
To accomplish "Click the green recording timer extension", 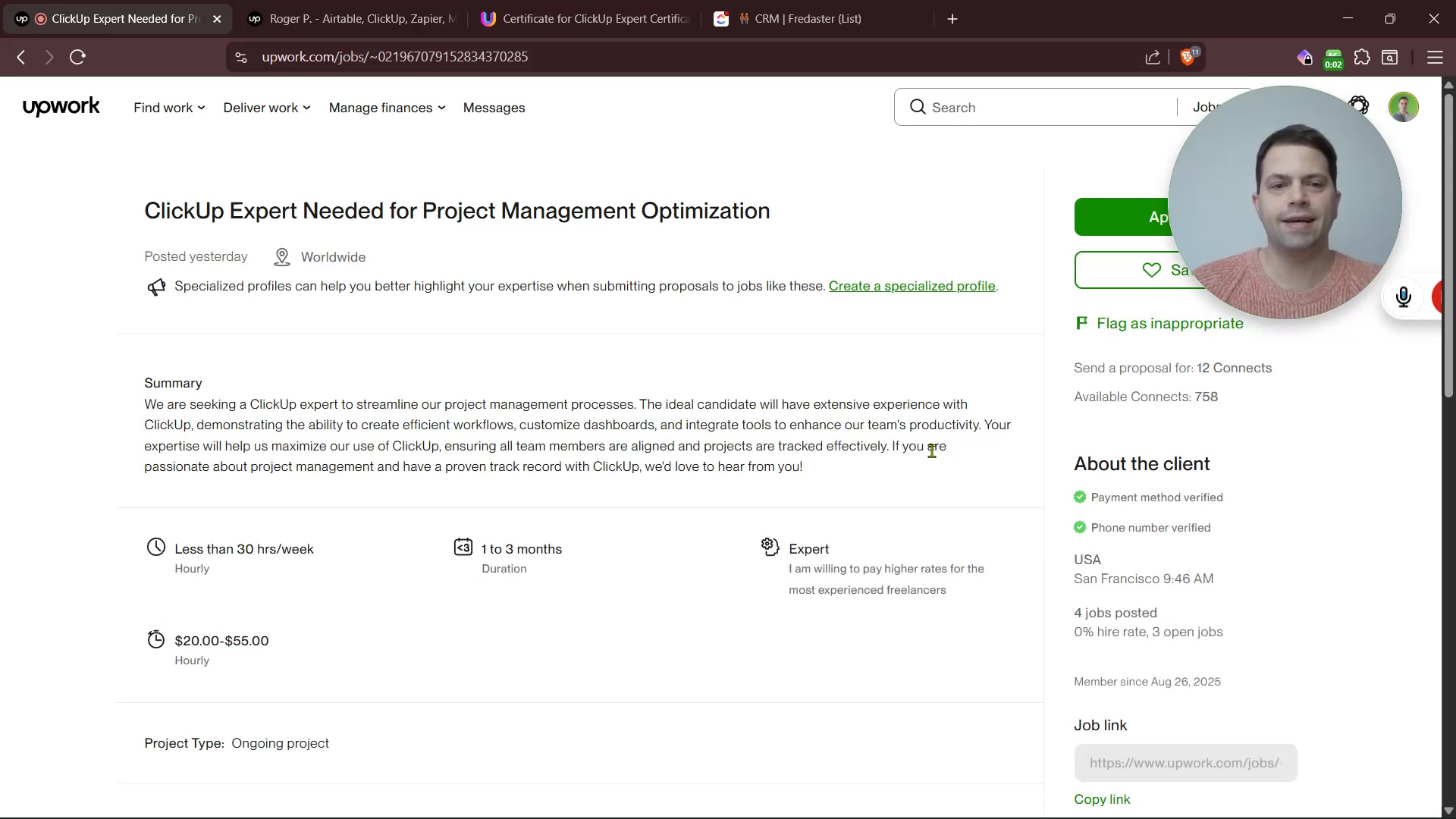I will click(1334, 58).
